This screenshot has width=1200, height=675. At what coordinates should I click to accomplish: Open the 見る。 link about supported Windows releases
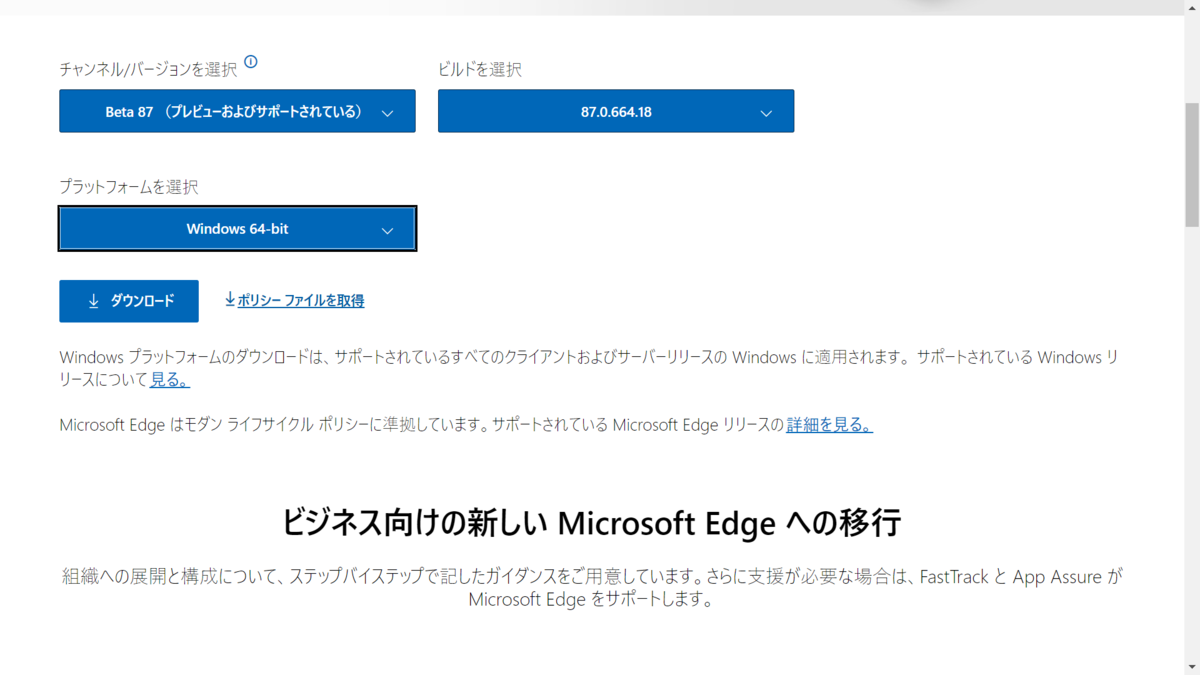(170, 380)
